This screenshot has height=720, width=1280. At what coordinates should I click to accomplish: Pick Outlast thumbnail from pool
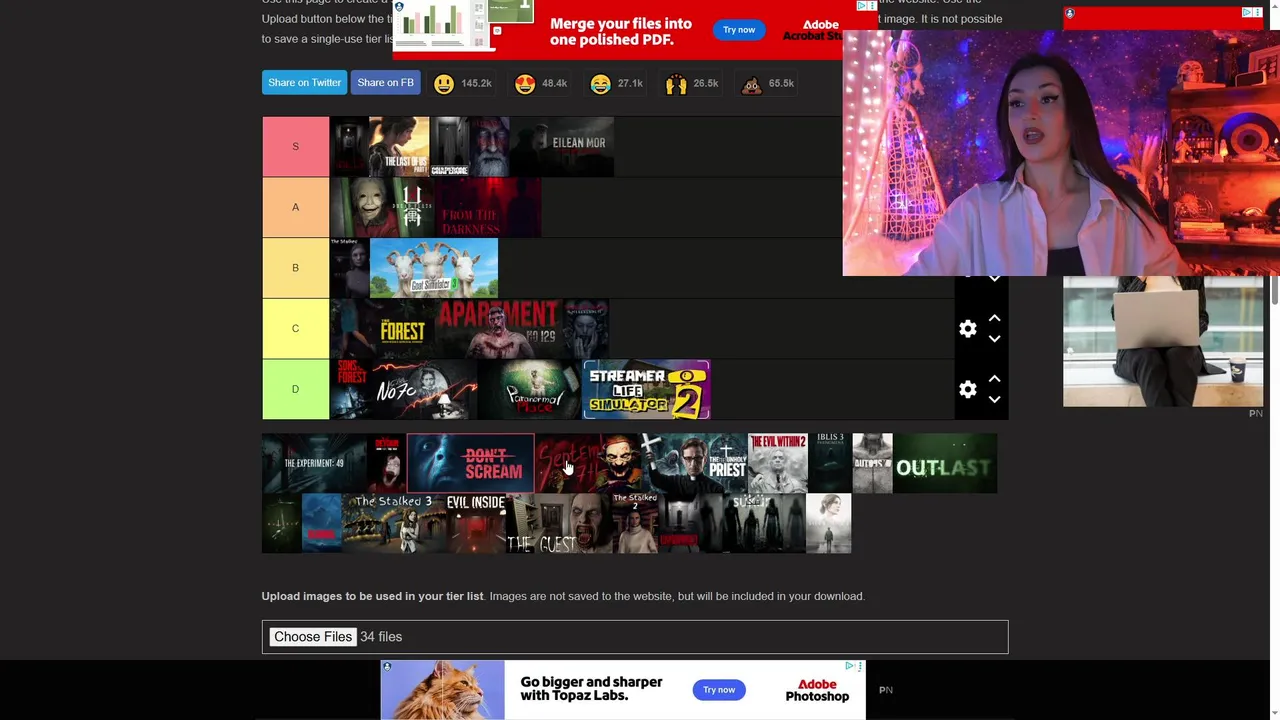(945, 463)
